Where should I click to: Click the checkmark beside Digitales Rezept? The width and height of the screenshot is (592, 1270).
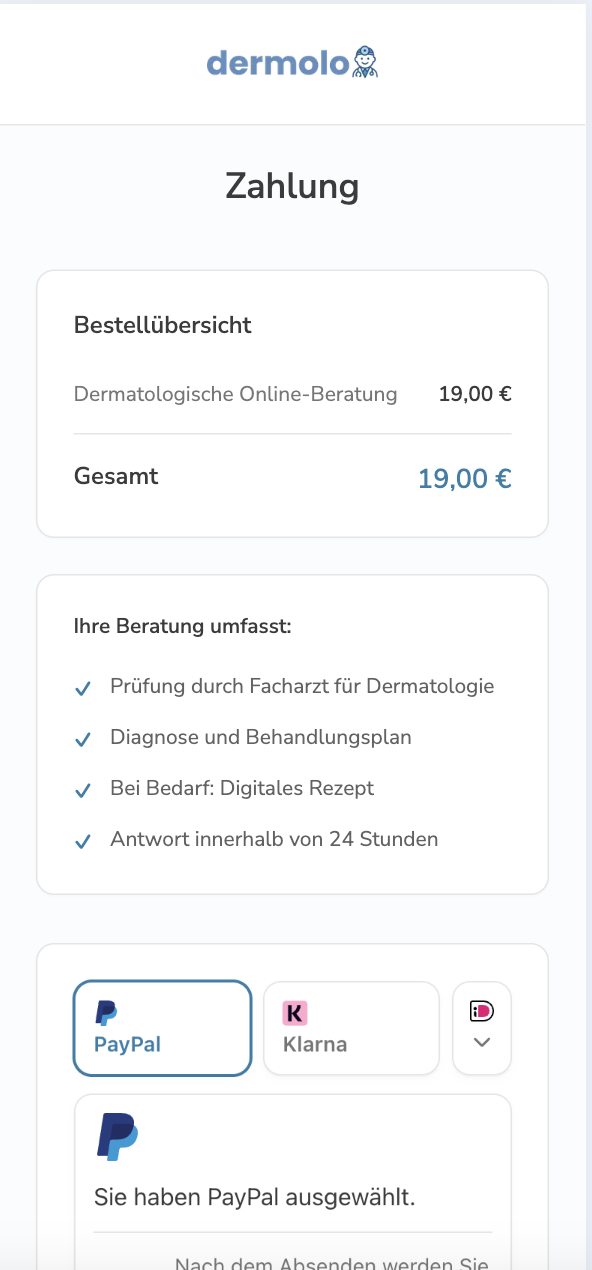(82, 791)
